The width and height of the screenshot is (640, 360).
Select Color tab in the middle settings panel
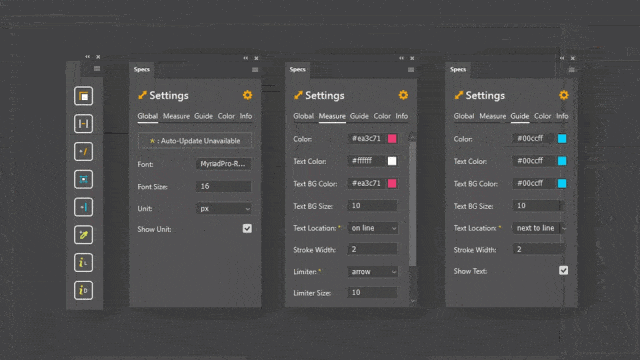tap(382, 116)
